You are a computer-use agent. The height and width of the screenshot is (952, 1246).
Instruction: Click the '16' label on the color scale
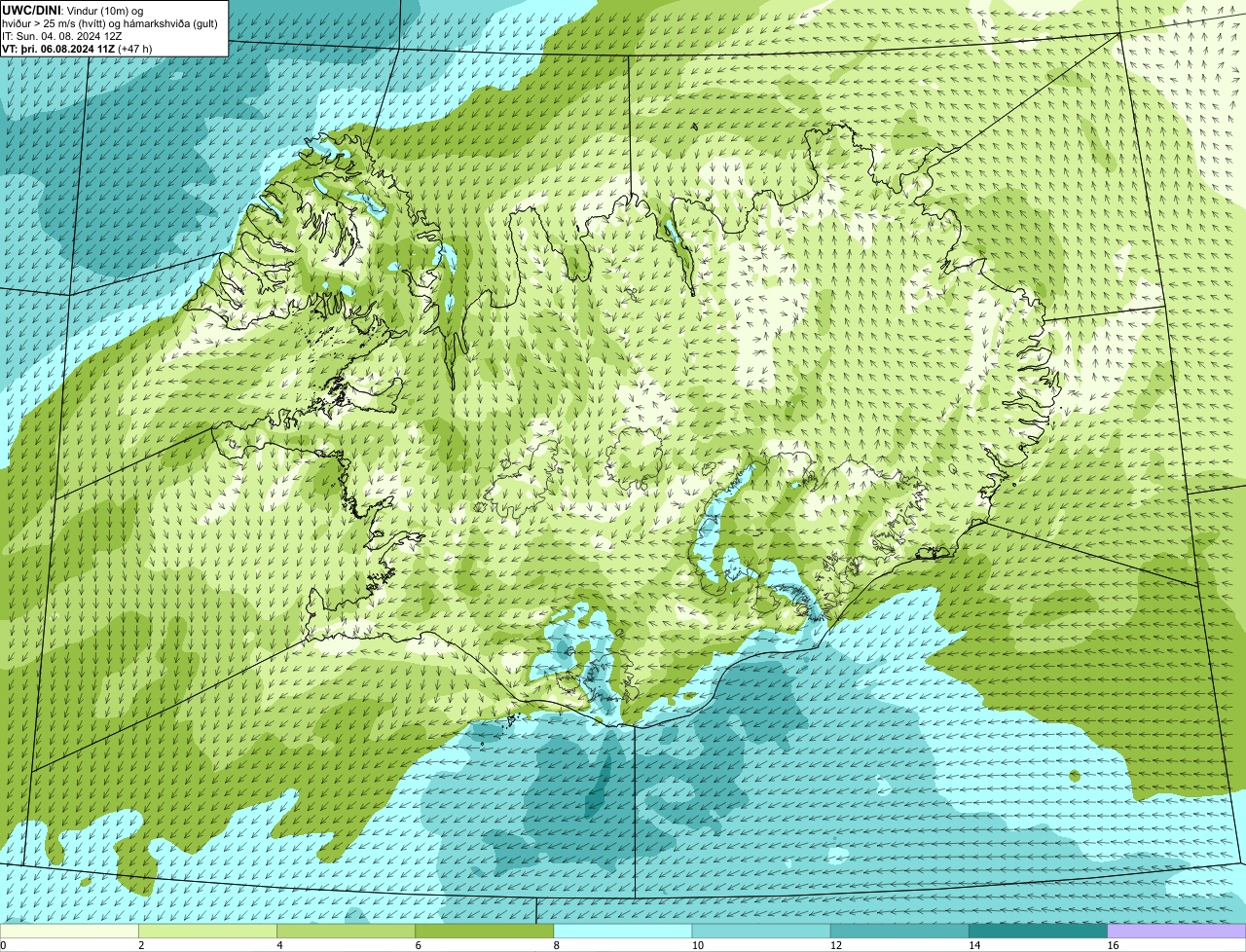click(1112, 945)
